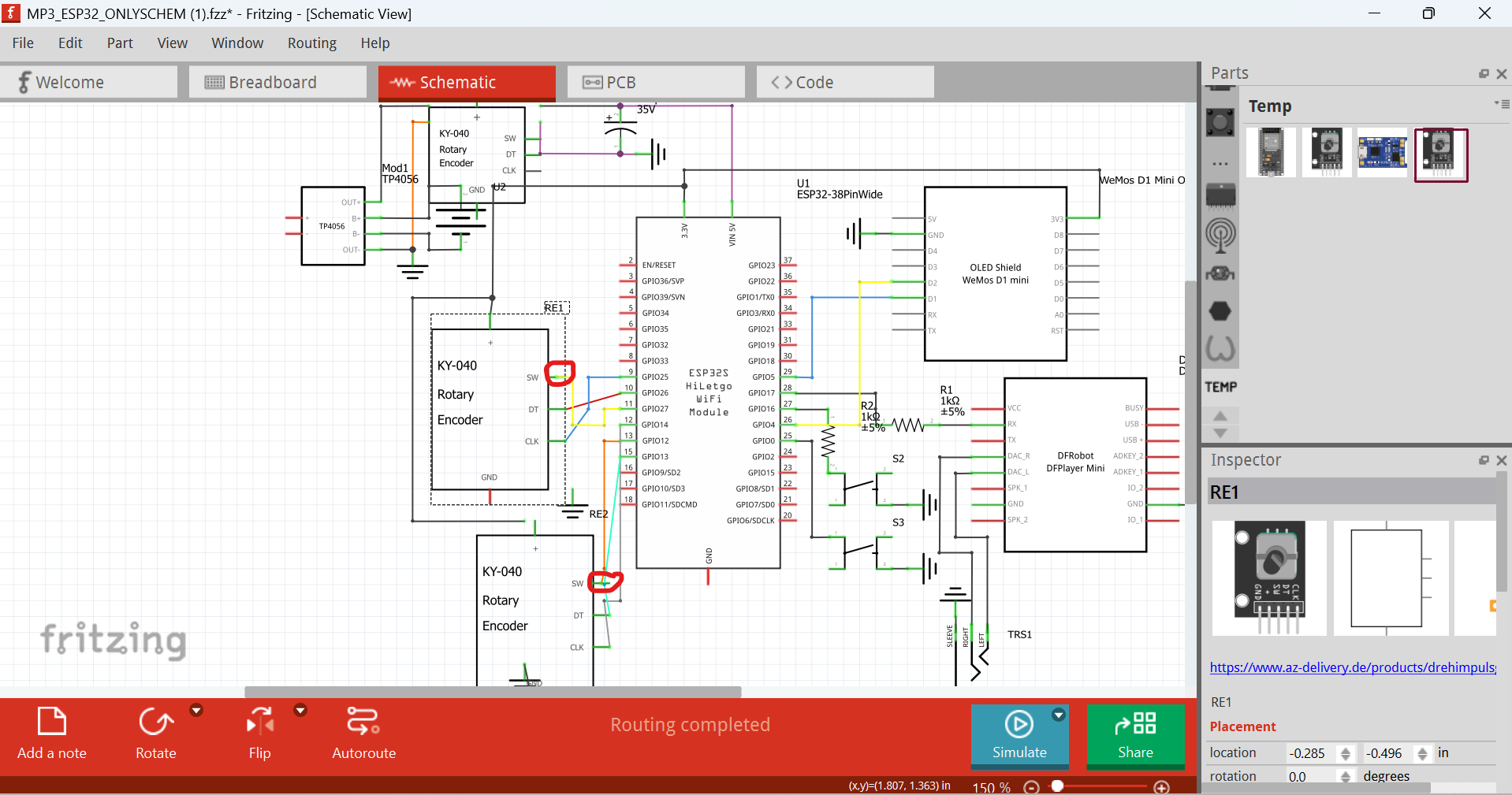This screenshot has height=795, width=1512.
Task: Open the Part menu
Action: tap(120, 43)
